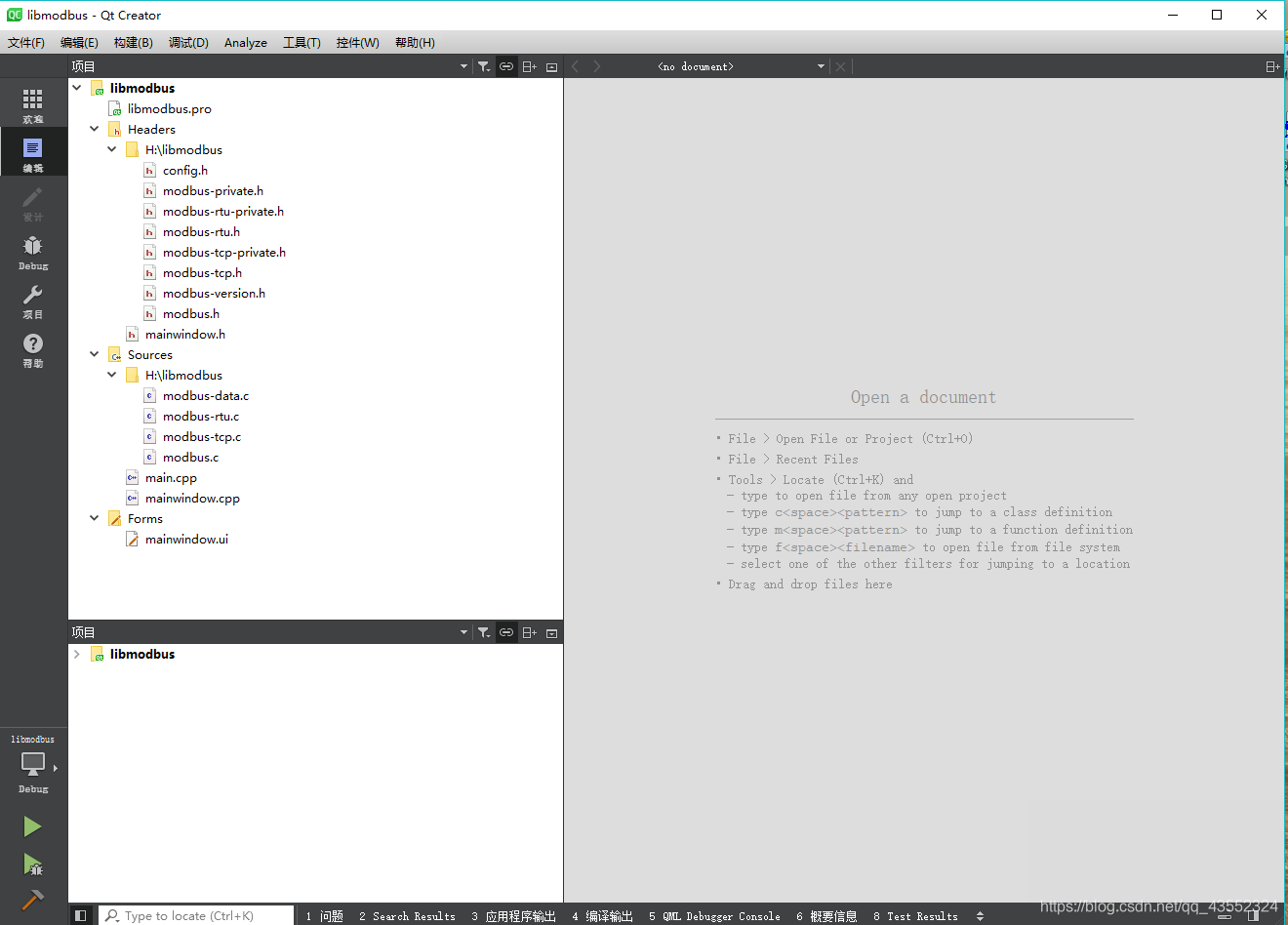This screenshot has width=1288, height=925.
Task: Open the 帮助(H) menu
Action: tap(415, 42)
